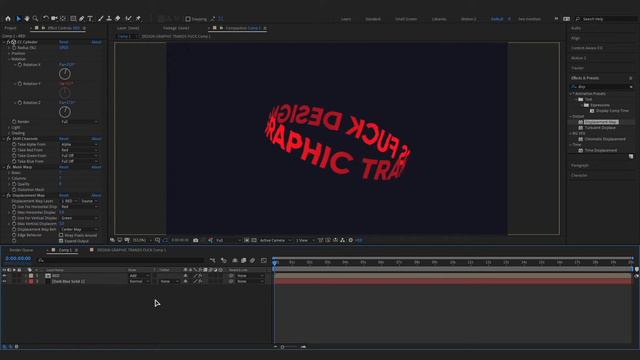The height and width of the screenshot is (360, 640).
Task: Toggle the CC Cylinder fx effect switch
Action: [x=9, y=42]
